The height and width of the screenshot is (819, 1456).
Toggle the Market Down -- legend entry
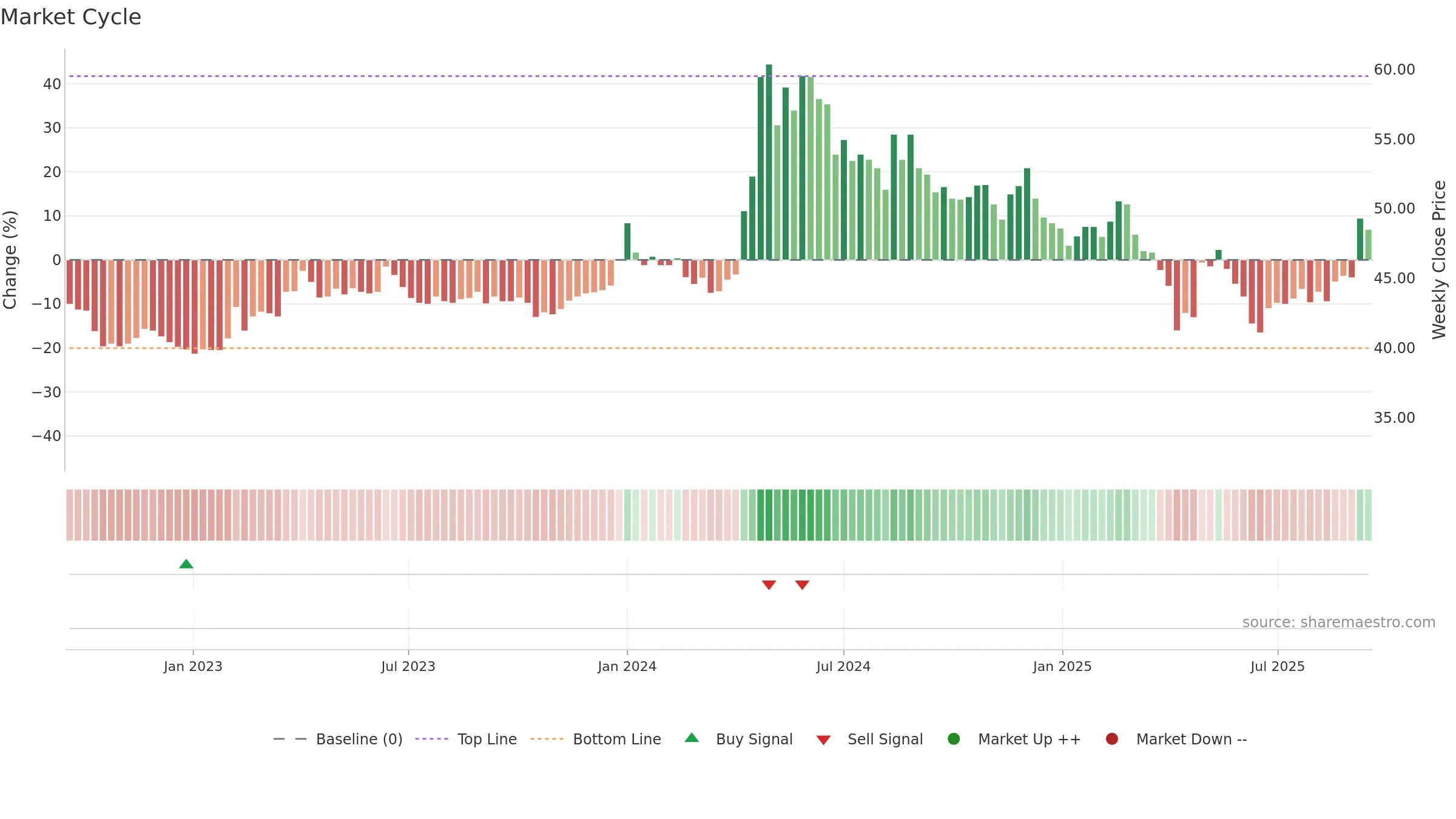pyautogui.click(x=1176, y=739)
